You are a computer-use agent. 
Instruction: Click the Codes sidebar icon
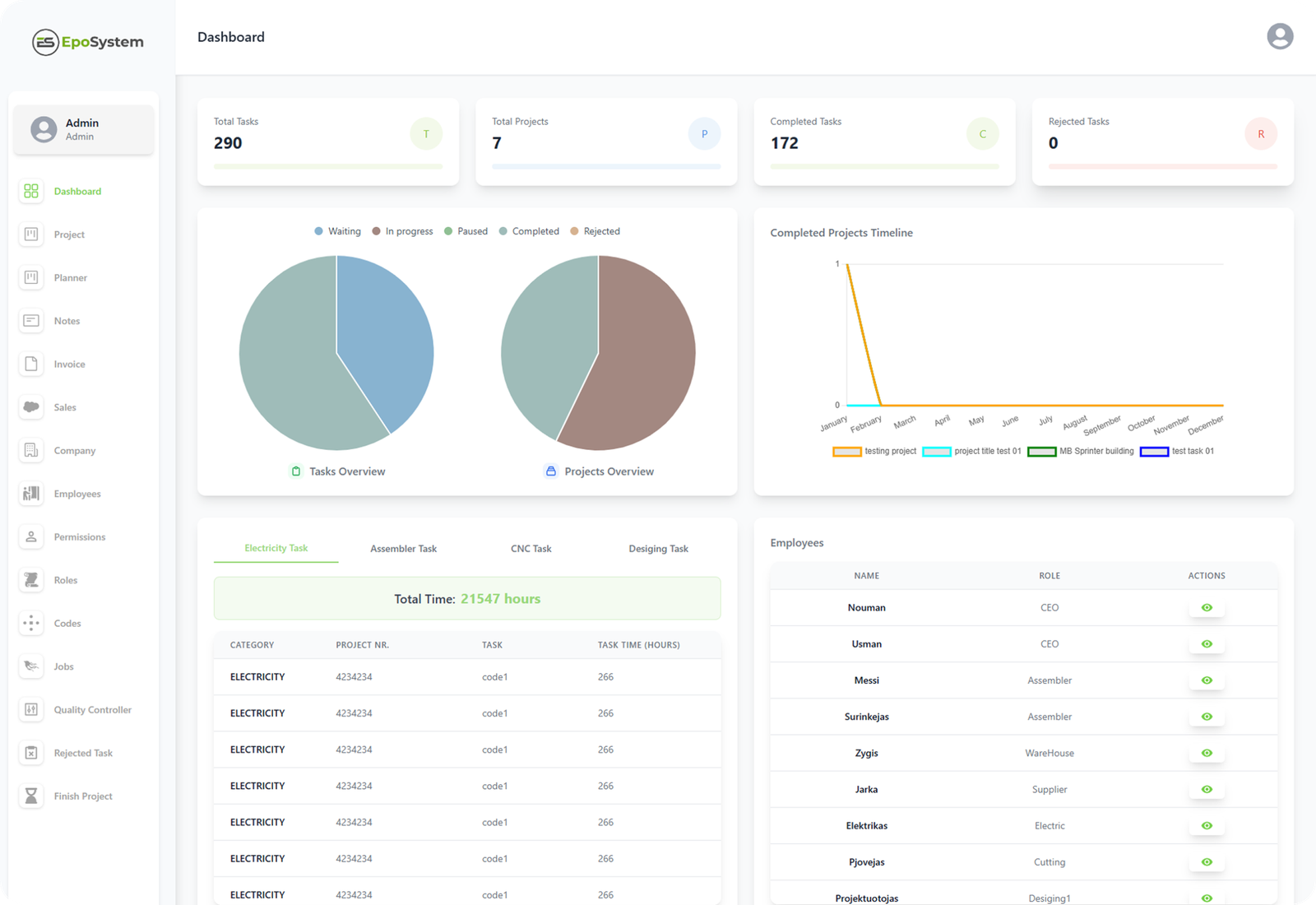pos(31,624)
